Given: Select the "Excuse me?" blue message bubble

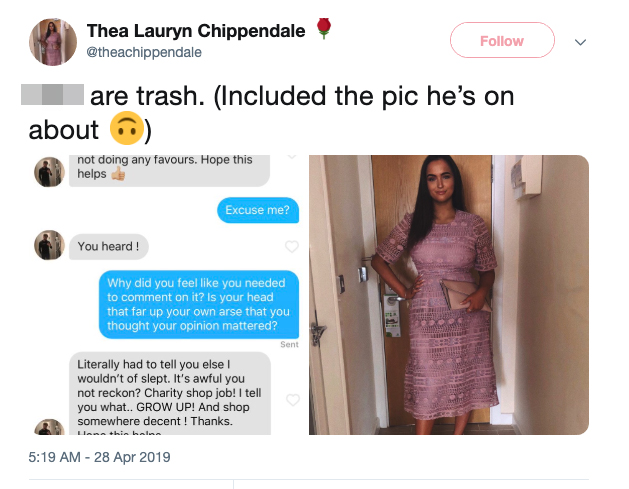Looking at the screenshot, I should click(x=258, y=210).
